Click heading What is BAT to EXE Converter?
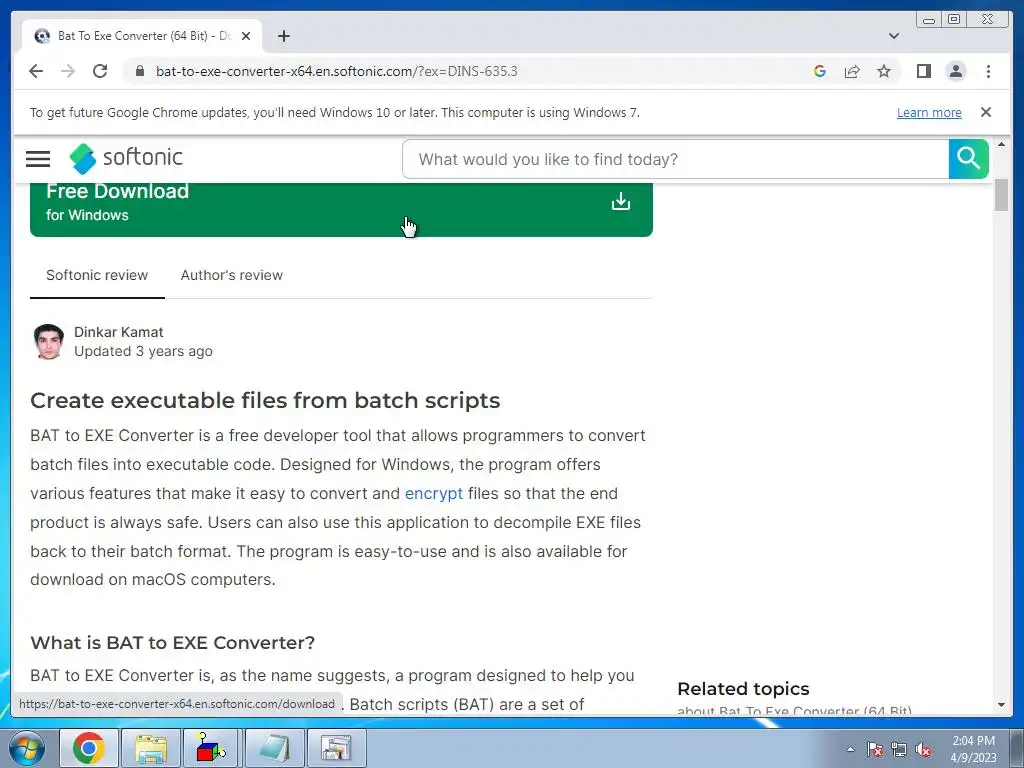Screen dimensions: 1024x768 tap(172, 643)
